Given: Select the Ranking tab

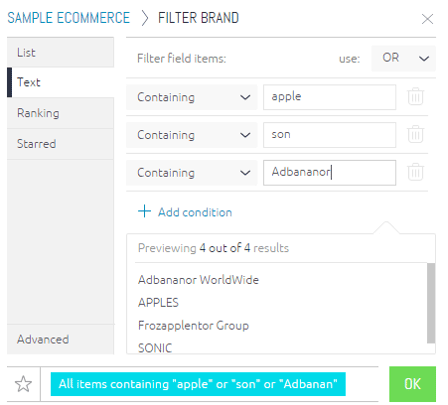Looking at the screenshot, I should 60,113.
